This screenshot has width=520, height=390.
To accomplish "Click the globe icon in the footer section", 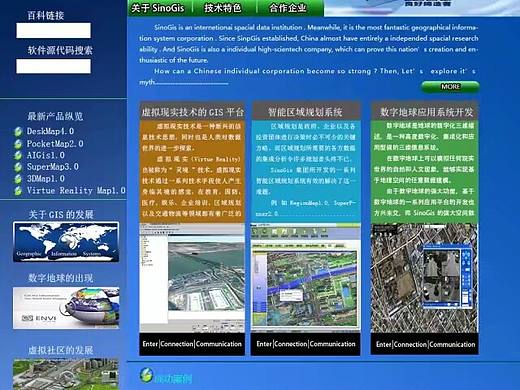I will [146, 375].
